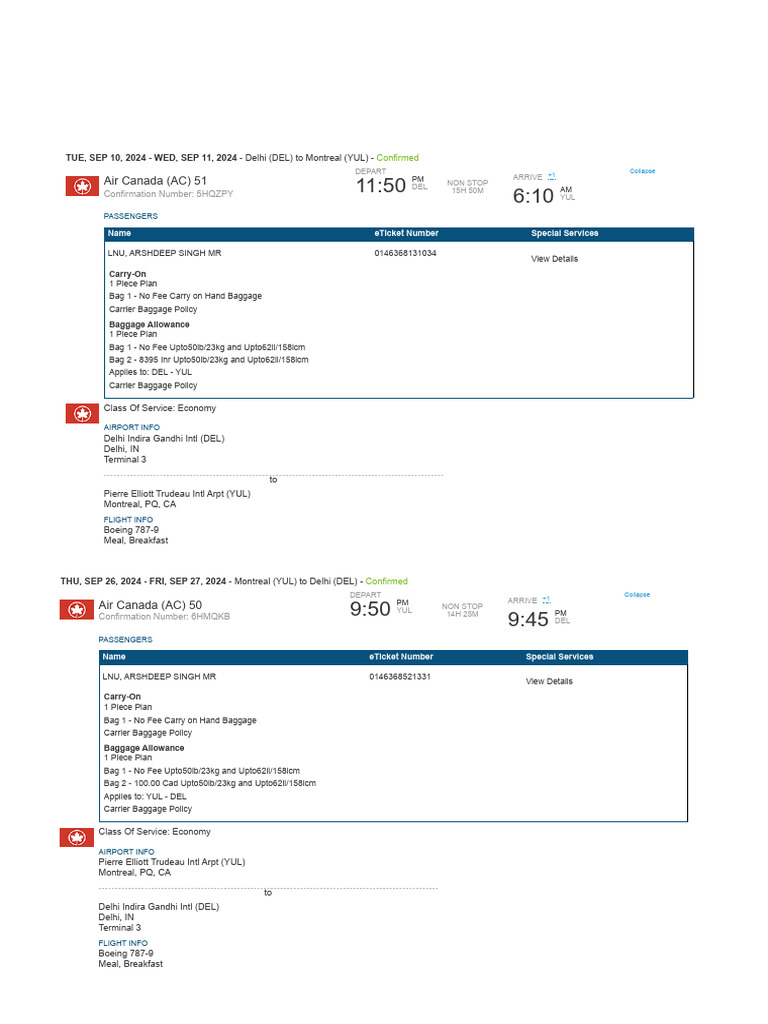Open the PASSENGERS section for flight AC 50
Screen dimensions: 768x1024
pos(125,639)
